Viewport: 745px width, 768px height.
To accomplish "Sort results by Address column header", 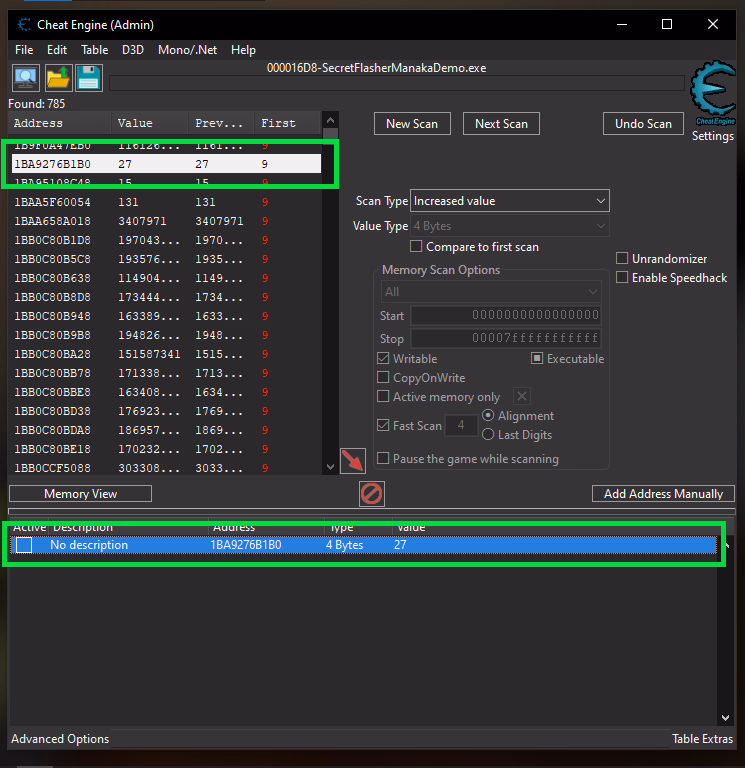I will (x=60, y=123).
